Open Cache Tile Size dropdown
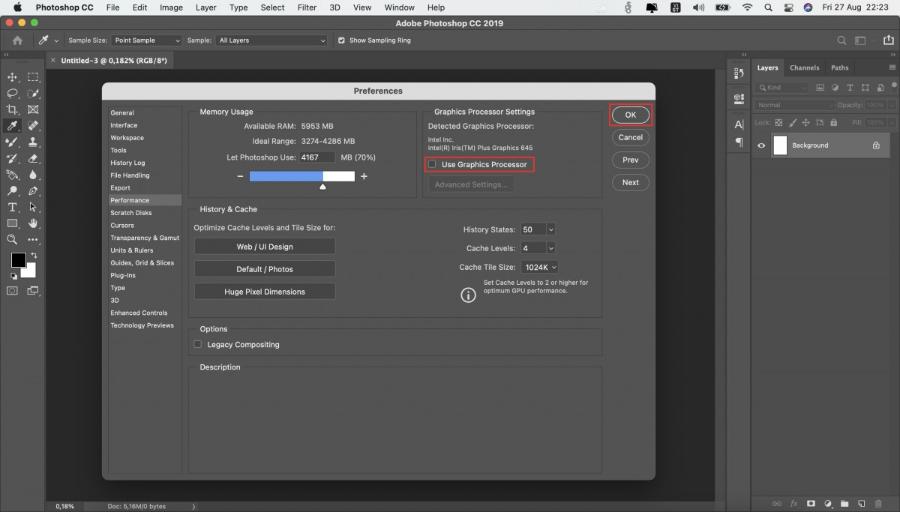Image resolution: width=900 pixels, height=512 pixels. (x=540, y=267)
